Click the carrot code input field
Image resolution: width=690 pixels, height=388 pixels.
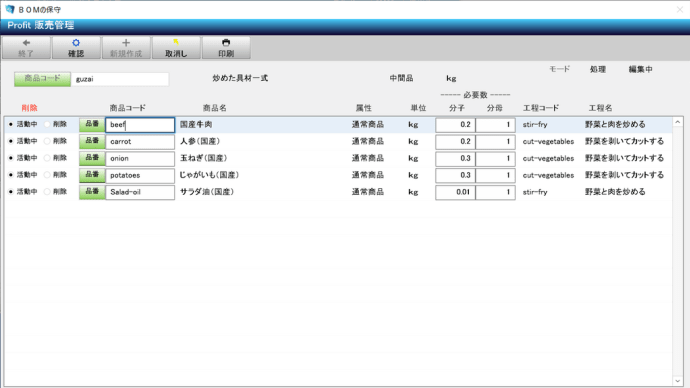coord(140,142)
